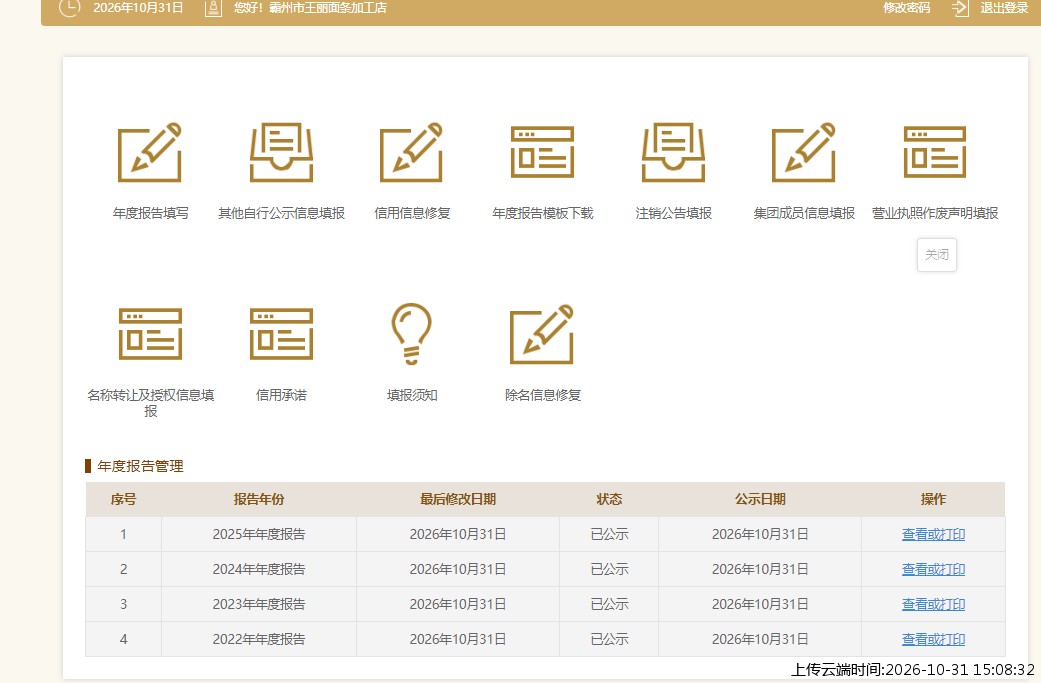Open the 信用承诺 form icon
Screen dimensions: 1041x683
click(281, 334)
